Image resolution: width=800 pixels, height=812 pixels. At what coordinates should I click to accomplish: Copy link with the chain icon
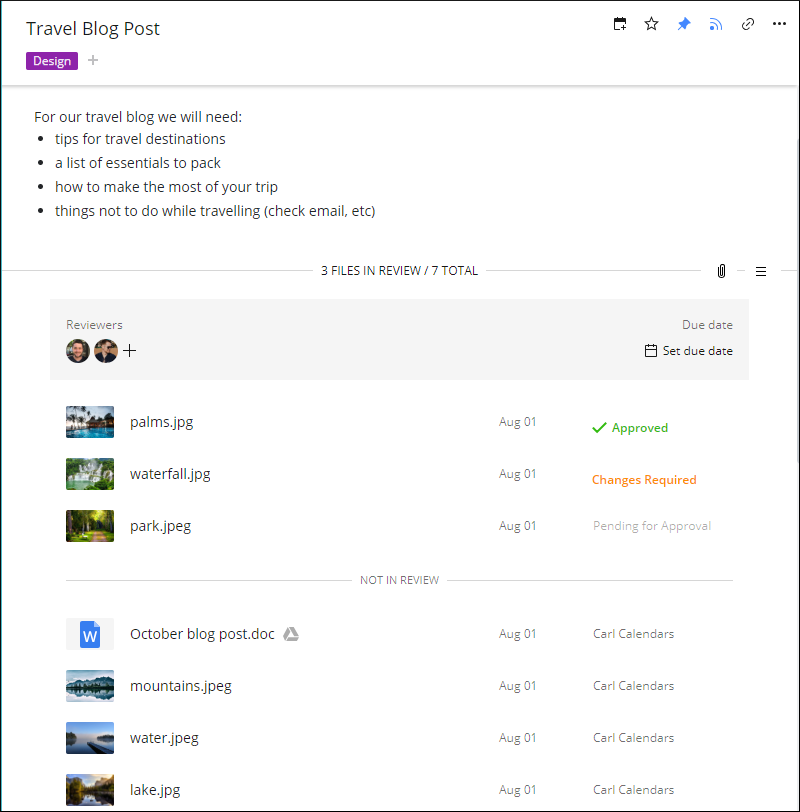point(748,24)
